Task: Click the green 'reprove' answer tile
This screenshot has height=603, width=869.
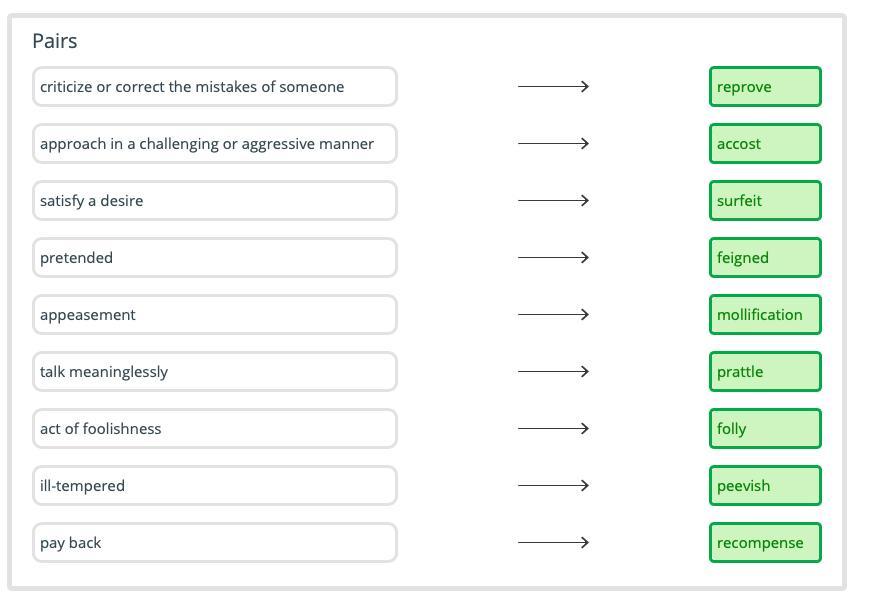Action: [x=765, y=87]
